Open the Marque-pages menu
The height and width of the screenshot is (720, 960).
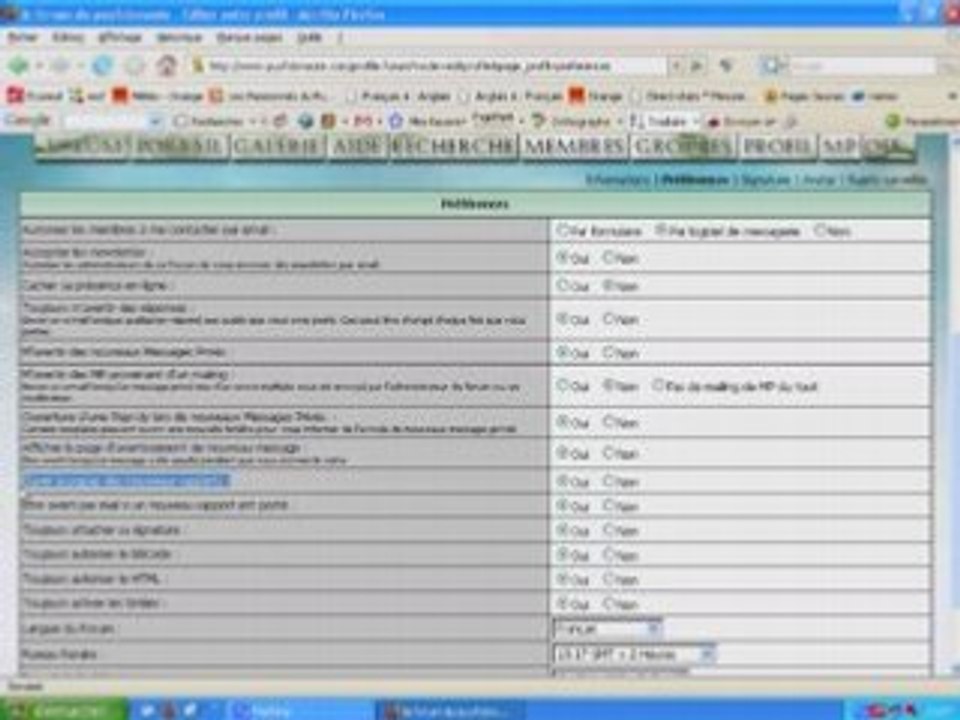[249, 37]
